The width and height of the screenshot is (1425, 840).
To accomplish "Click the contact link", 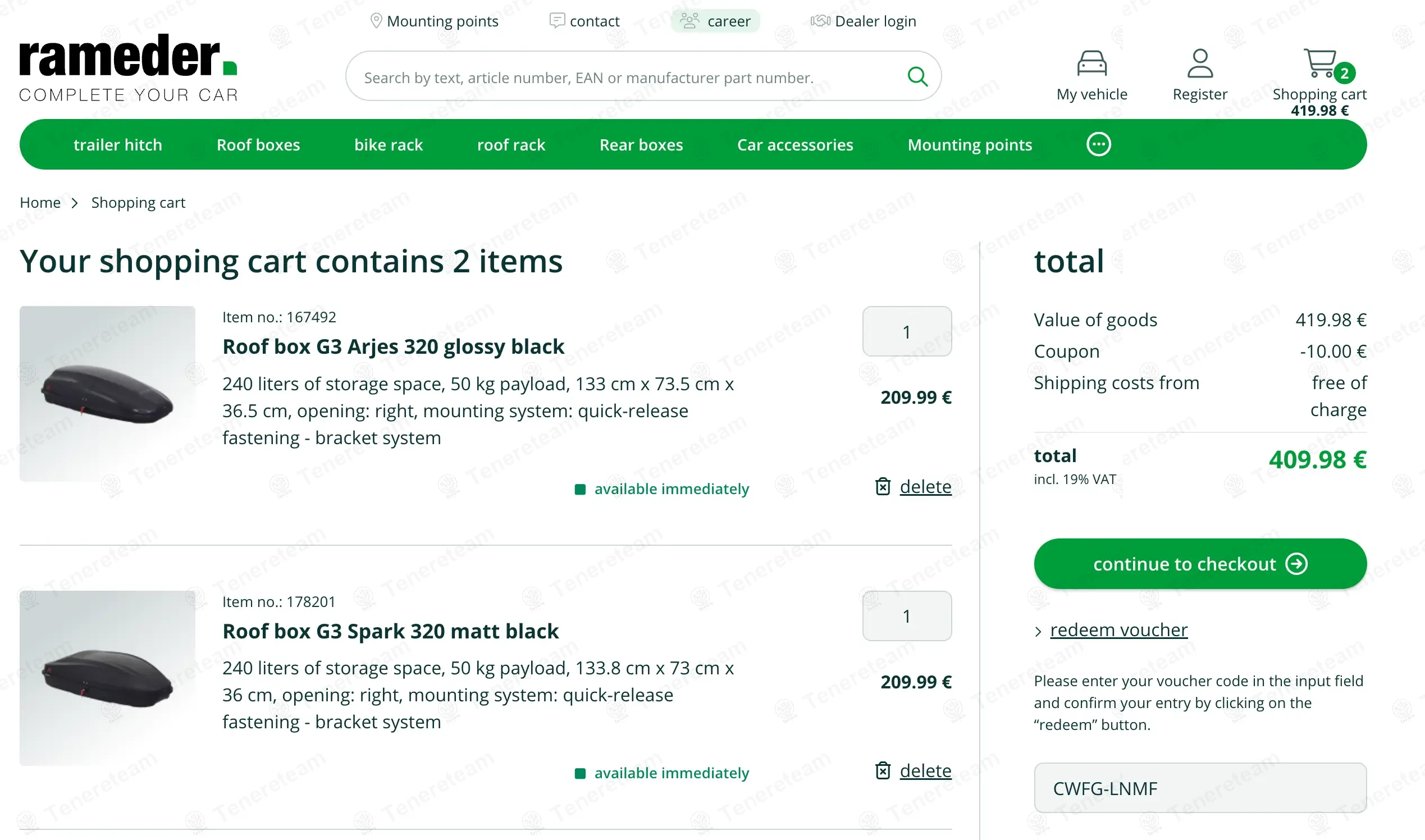I will (x=594, y=21).
